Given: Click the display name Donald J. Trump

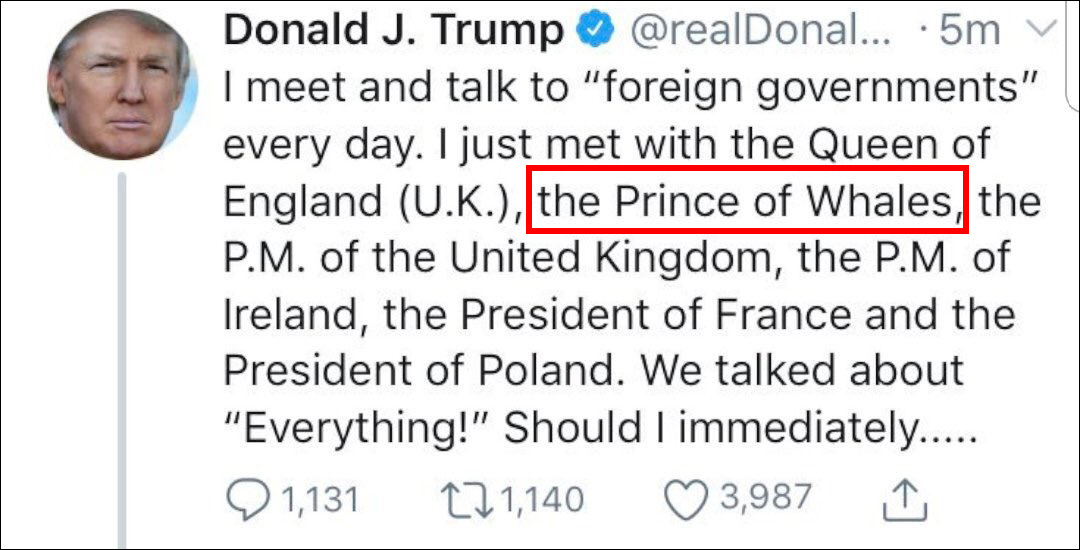Looking at the screenshot, I should (393, 31).
